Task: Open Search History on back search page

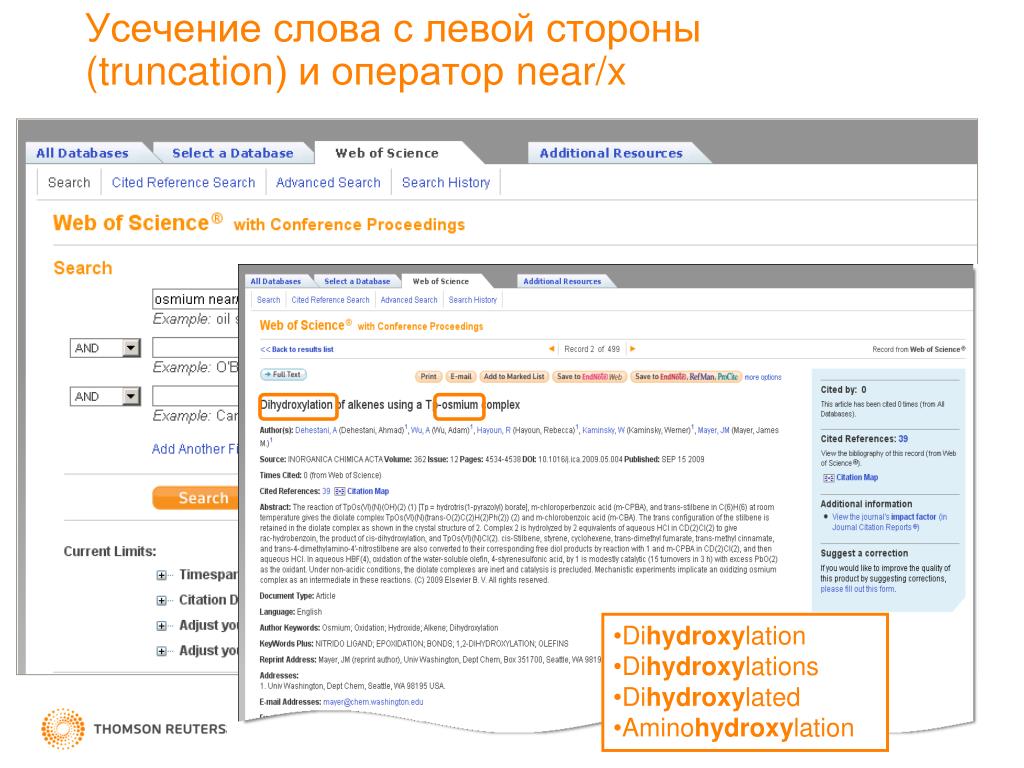Action: 446,182
